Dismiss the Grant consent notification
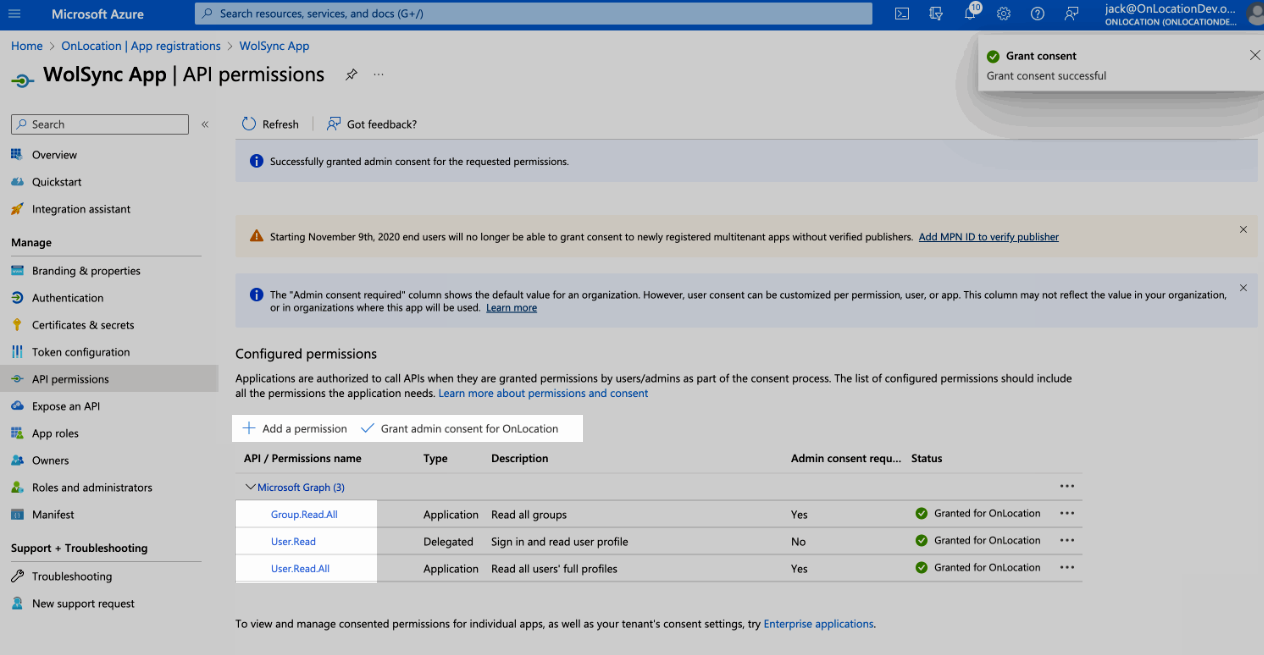1264x655 pixels. pyautogui.click(x=1254, y=56)
